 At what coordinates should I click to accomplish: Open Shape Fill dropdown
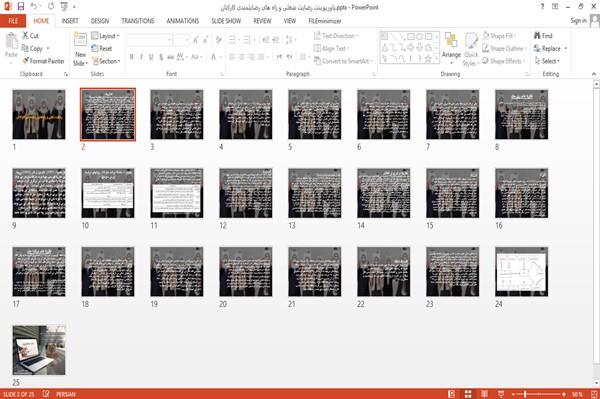(x=499, y=36)
